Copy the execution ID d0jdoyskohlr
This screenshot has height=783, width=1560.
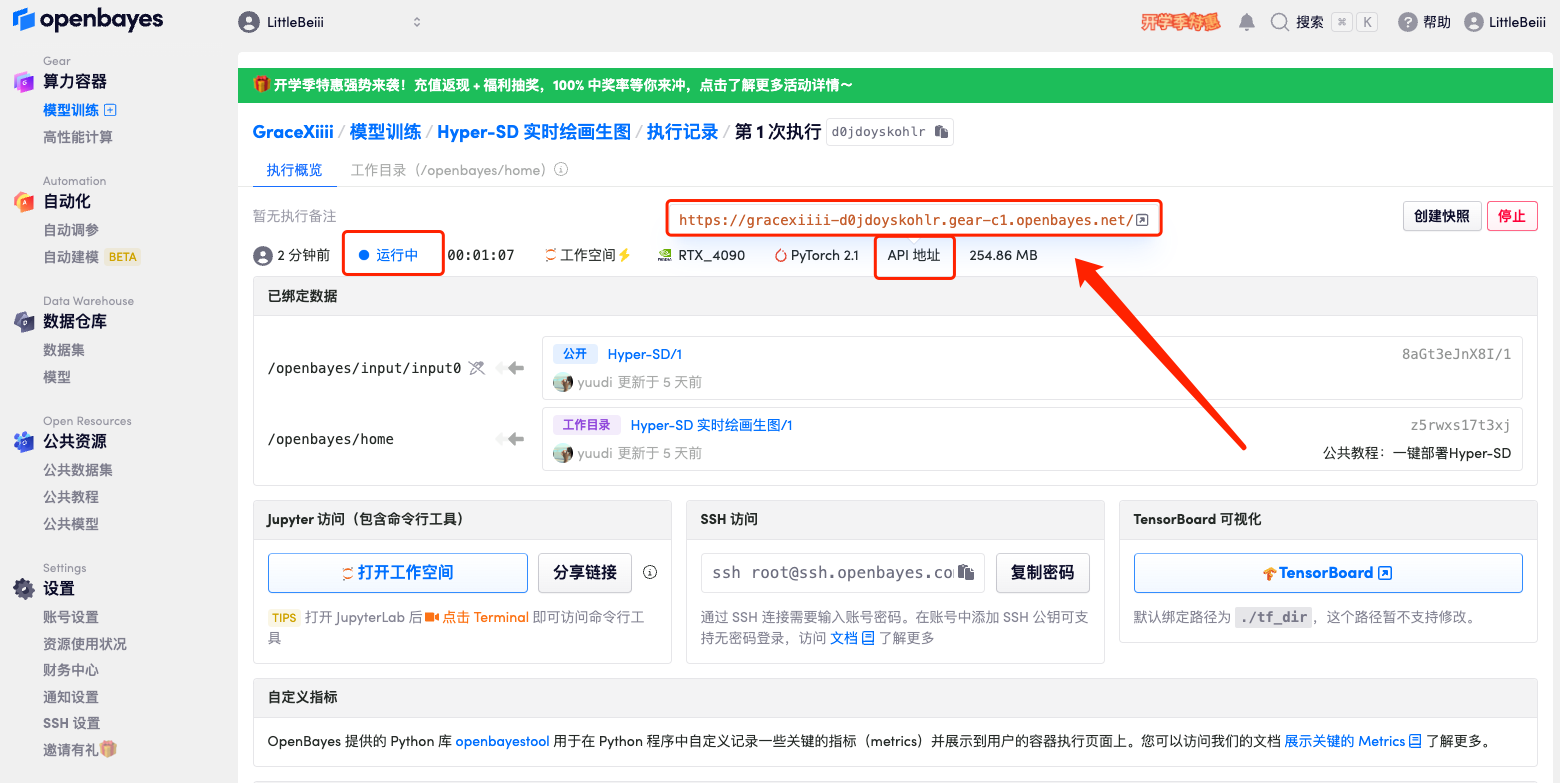click(x=941, y=132)
